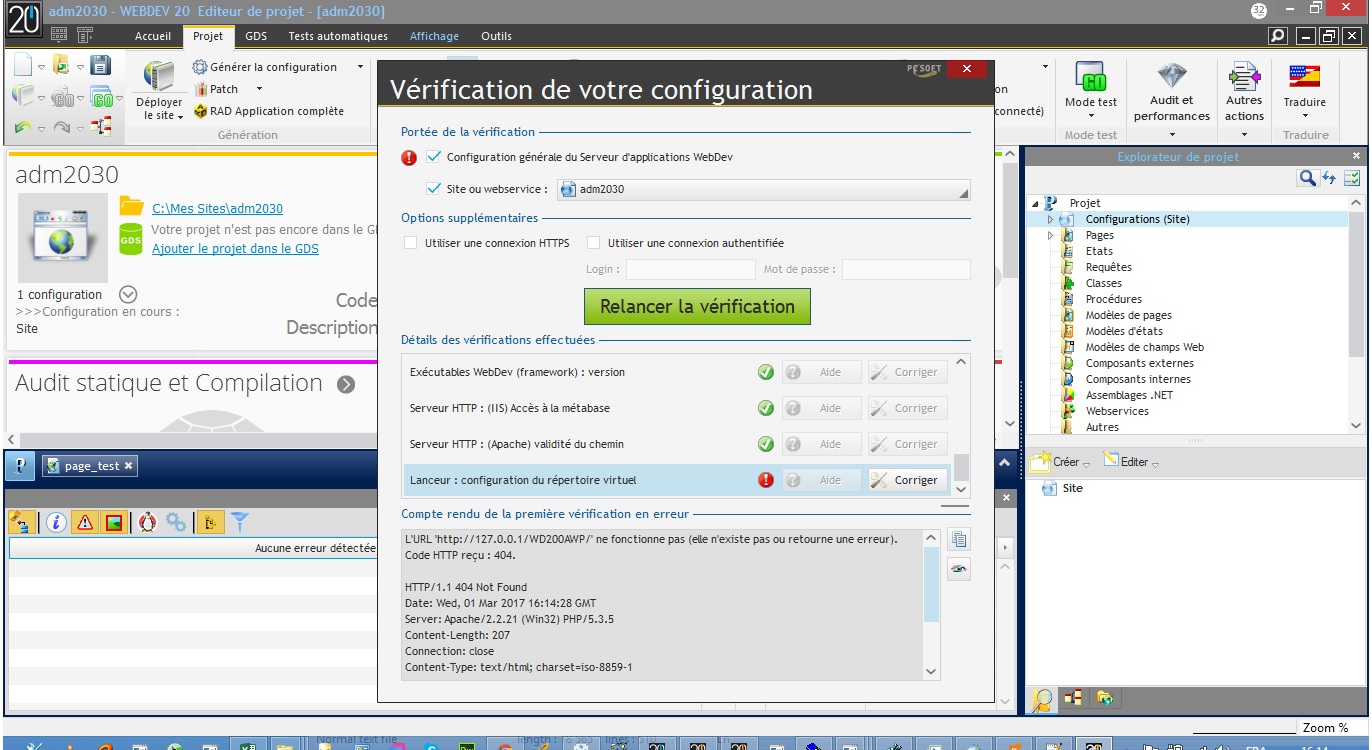Image resolution: width=1372 pixels, height=750 pixels.
Task: Expand Générer la configuration dropdown arrow
Action: [361, 67]
